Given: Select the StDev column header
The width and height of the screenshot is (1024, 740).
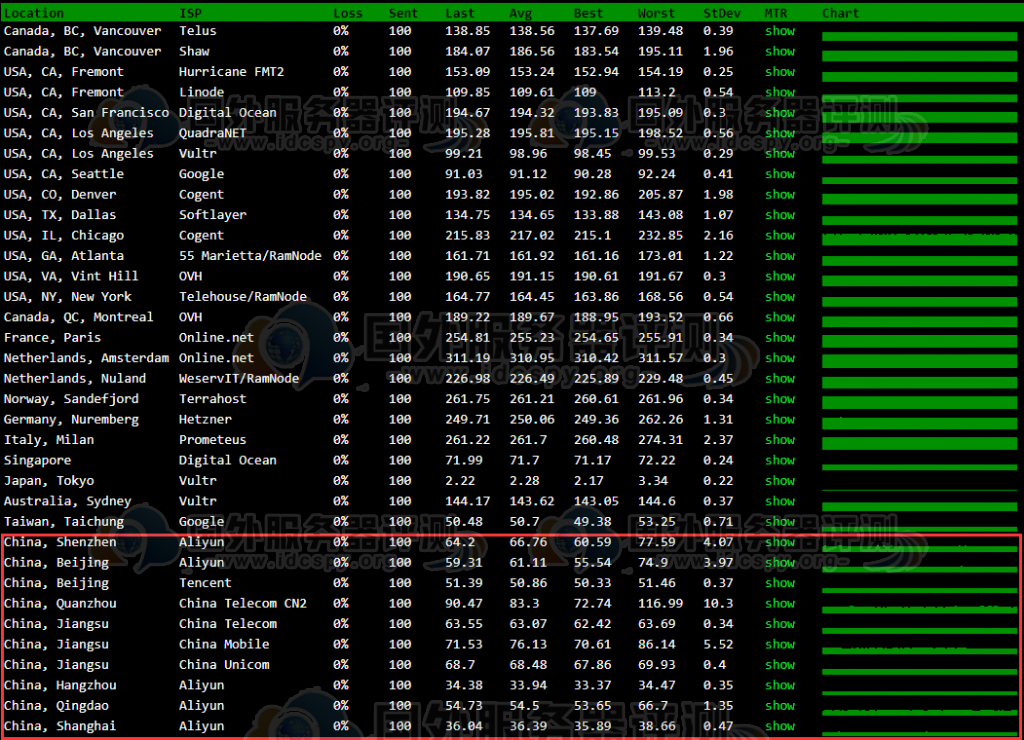Looking at the screenshot, I should pos(720,13).
